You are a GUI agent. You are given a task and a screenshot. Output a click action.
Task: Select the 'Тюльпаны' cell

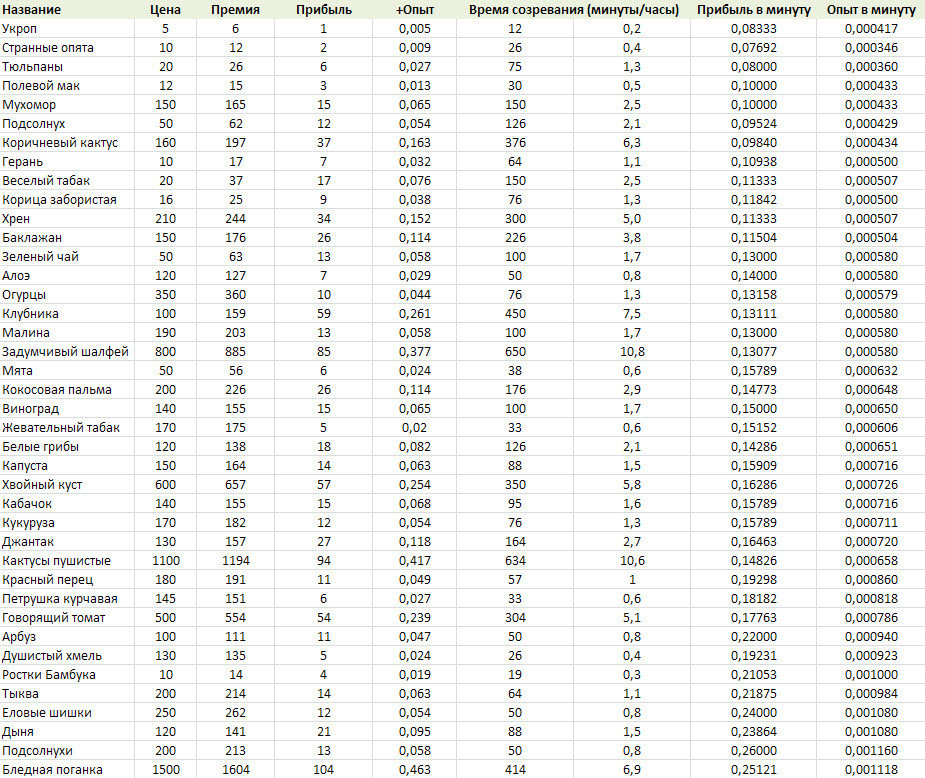click(32, 67)
